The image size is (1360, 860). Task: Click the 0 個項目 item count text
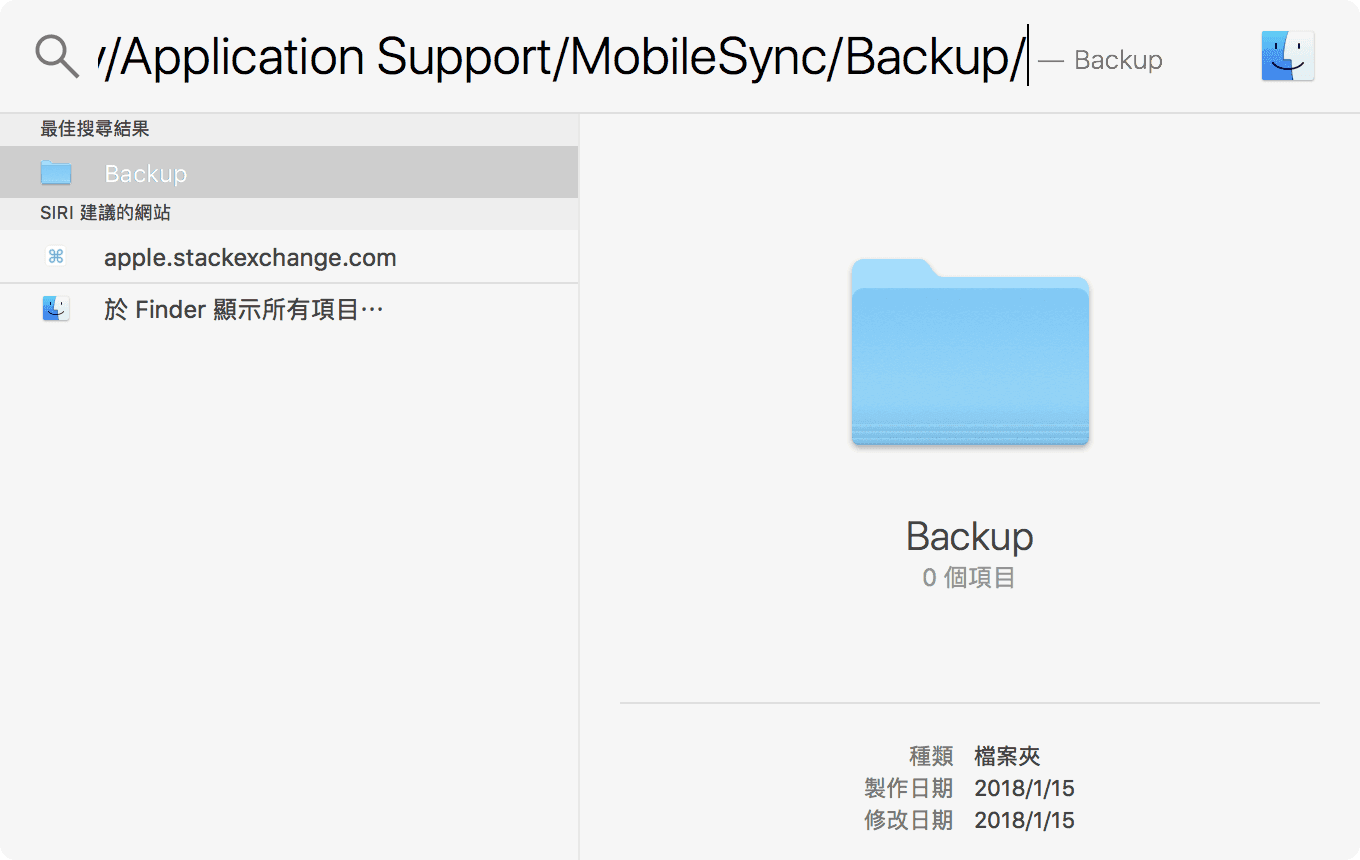pyautogui.click(x=968, y=578)
